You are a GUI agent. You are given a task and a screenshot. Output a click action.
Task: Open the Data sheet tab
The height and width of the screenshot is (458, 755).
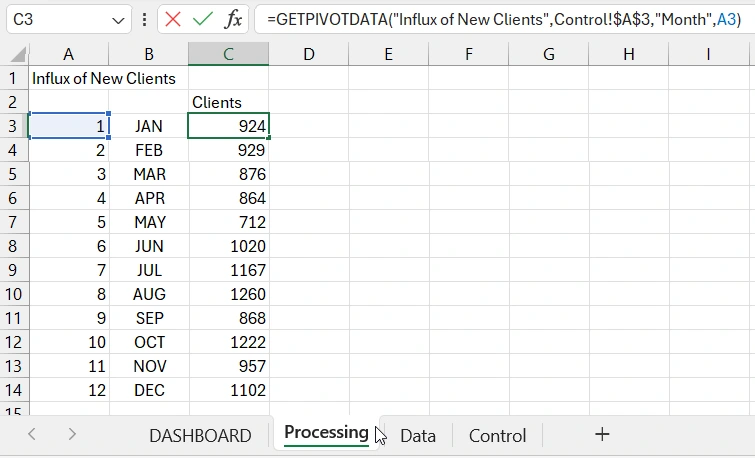coord(418,435)
